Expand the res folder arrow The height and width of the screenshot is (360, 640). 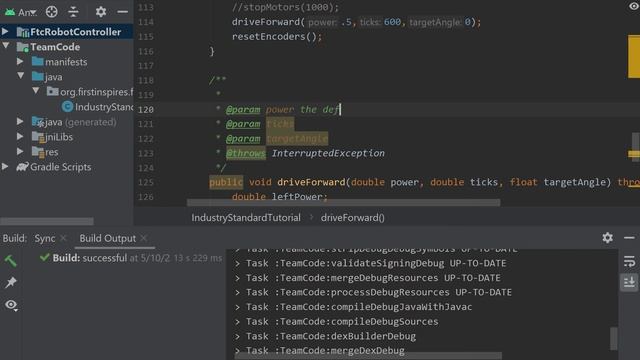20,151
